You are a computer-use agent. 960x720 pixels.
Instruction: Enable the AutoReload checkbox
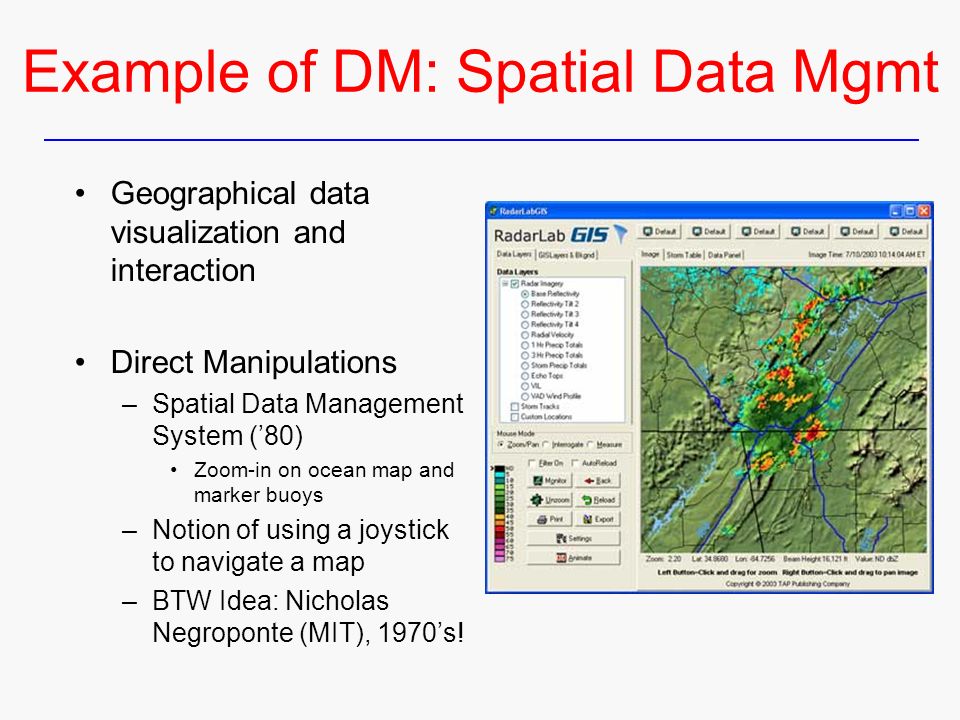coord(576,463)
